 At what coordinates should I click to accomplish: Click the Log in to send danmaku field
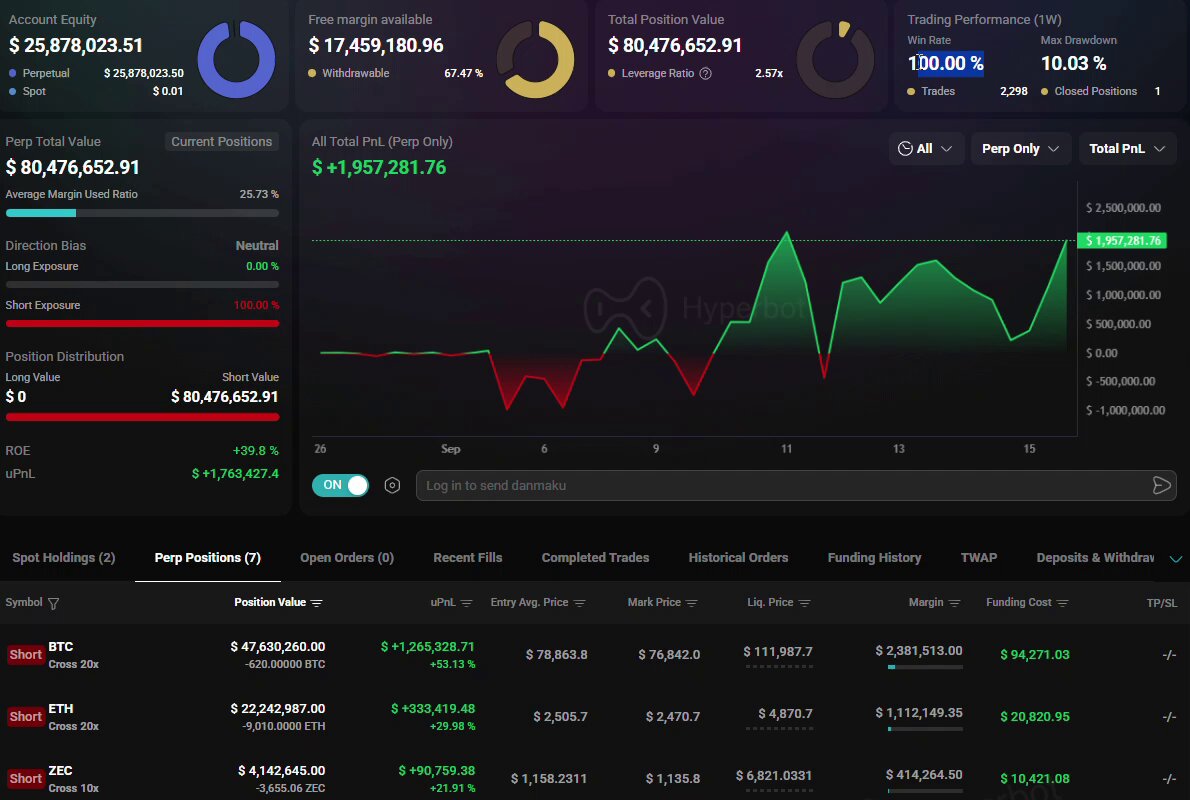[782, 486]
